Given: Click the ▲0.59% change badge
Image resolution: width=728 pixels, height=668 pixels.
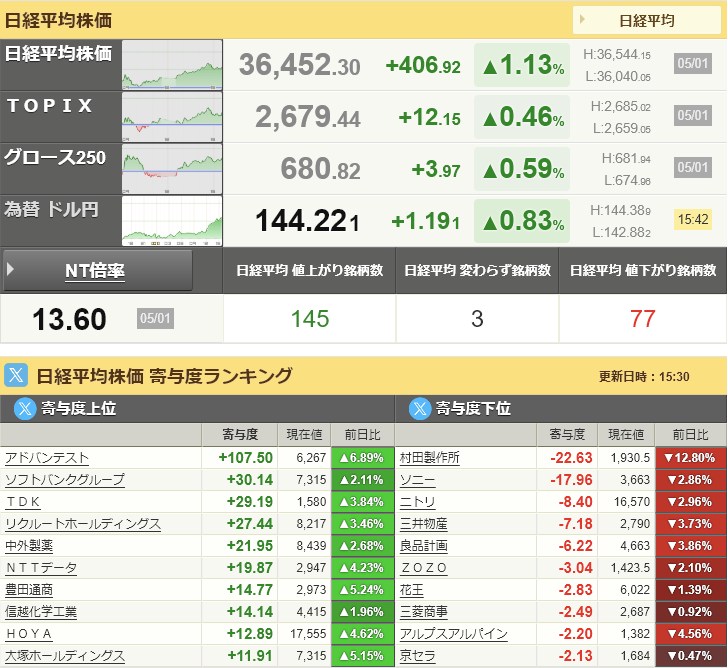Looking at the screenshot, I should (x=522, y=169).
